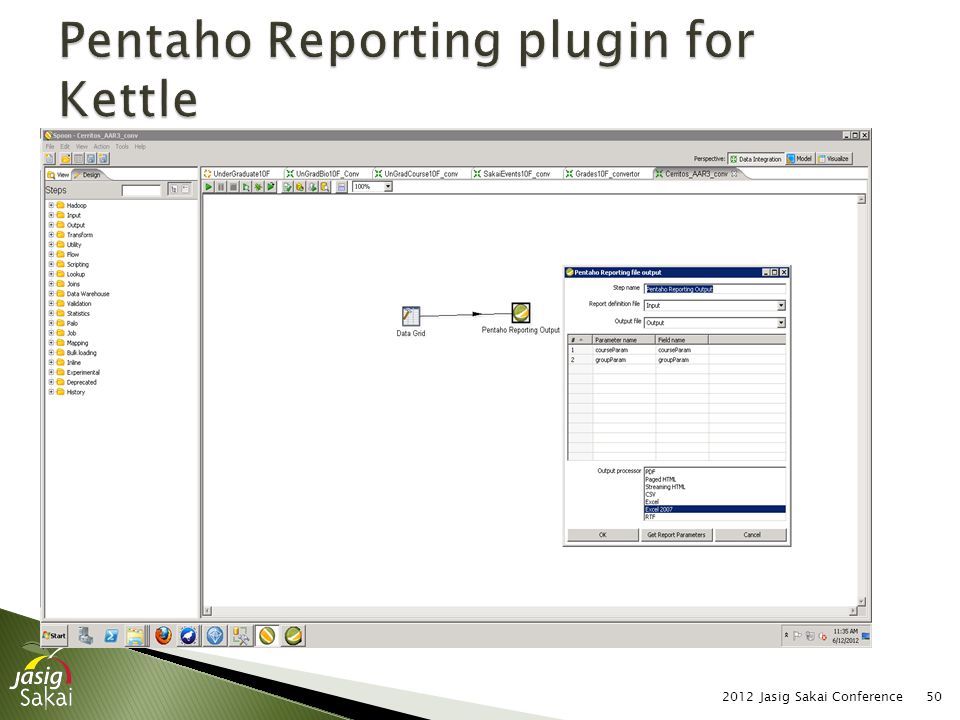Click the Get SQL icon
960x720 pixels.
(312, 187)
